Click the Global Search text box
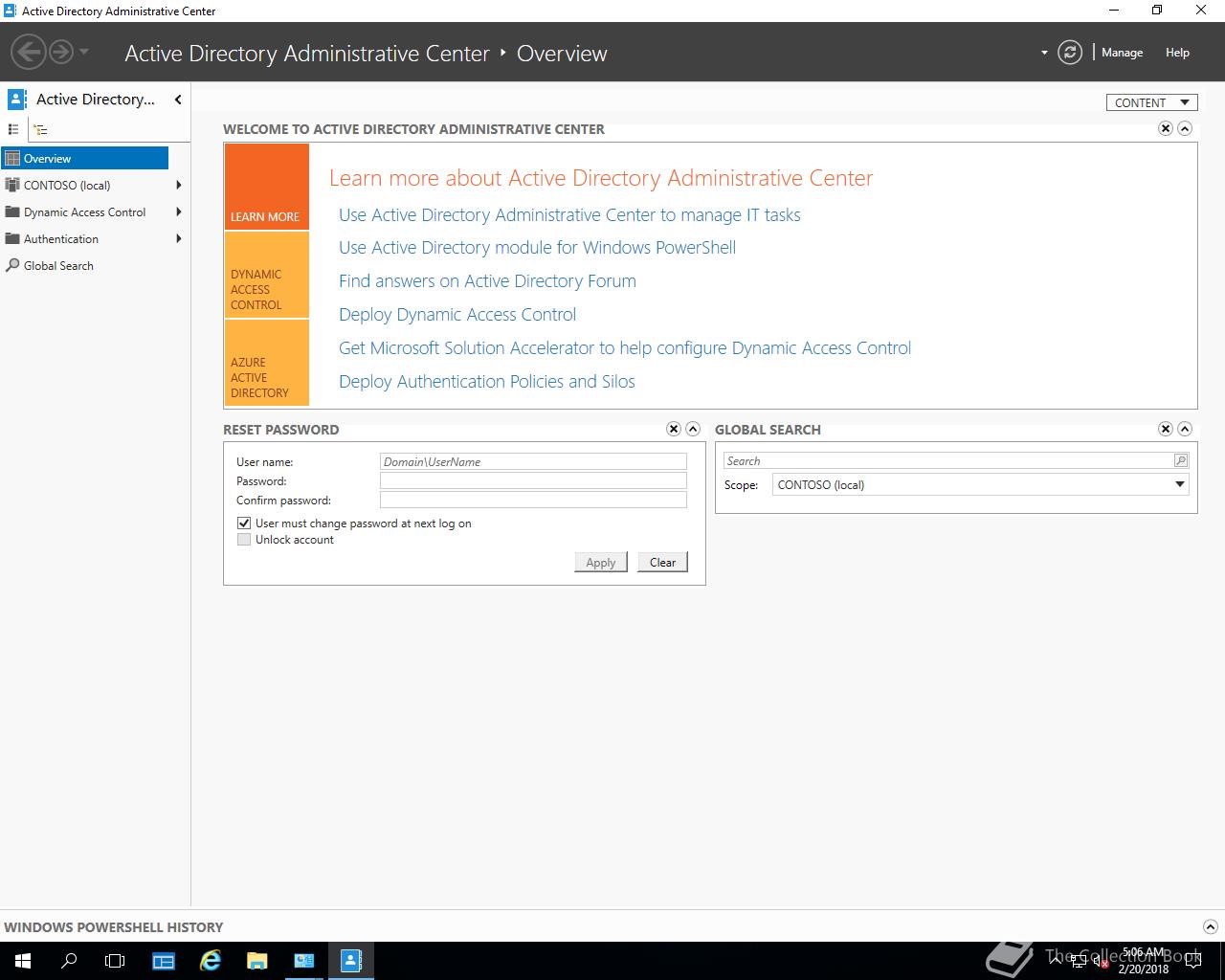The image size is (1225, 980). click(x=947, y=460)
